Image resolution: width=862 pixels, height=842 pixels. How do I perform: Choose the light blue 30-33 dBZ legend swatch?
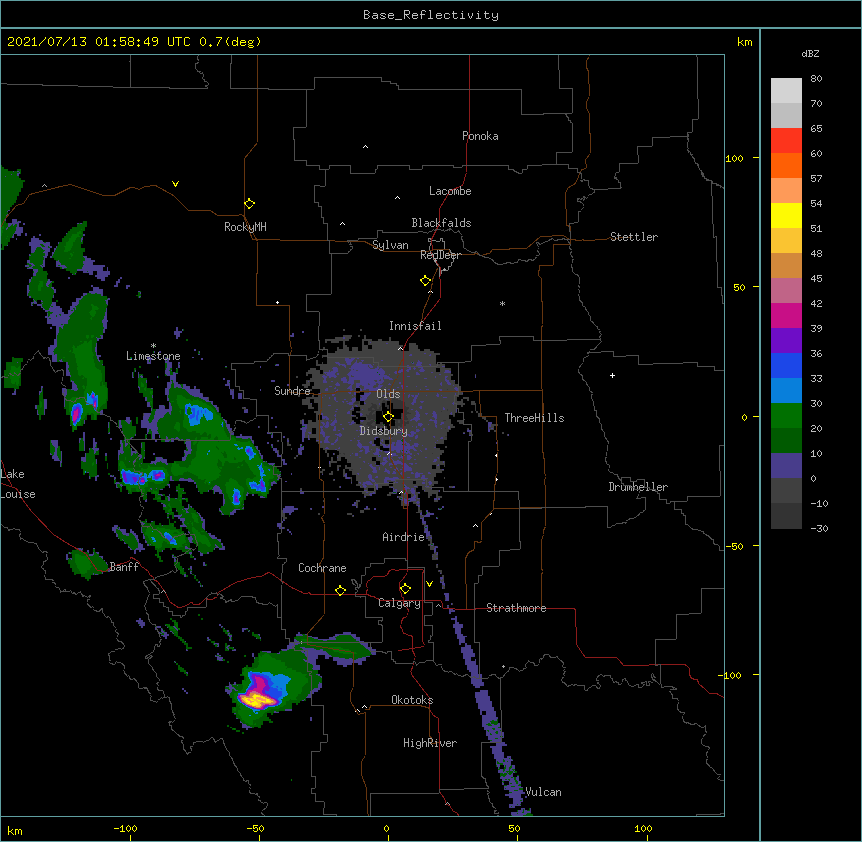pyautogui.click(x=786, y=391)
